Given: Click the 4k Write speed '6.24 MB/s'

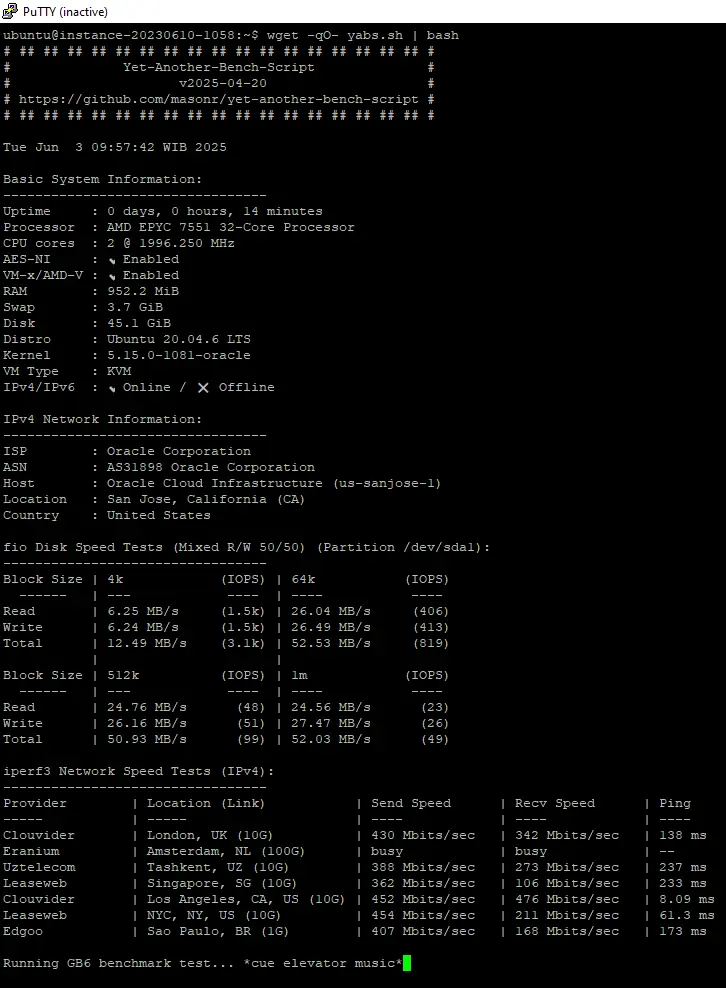Looking at the screenshot, I should click(143, 627).
